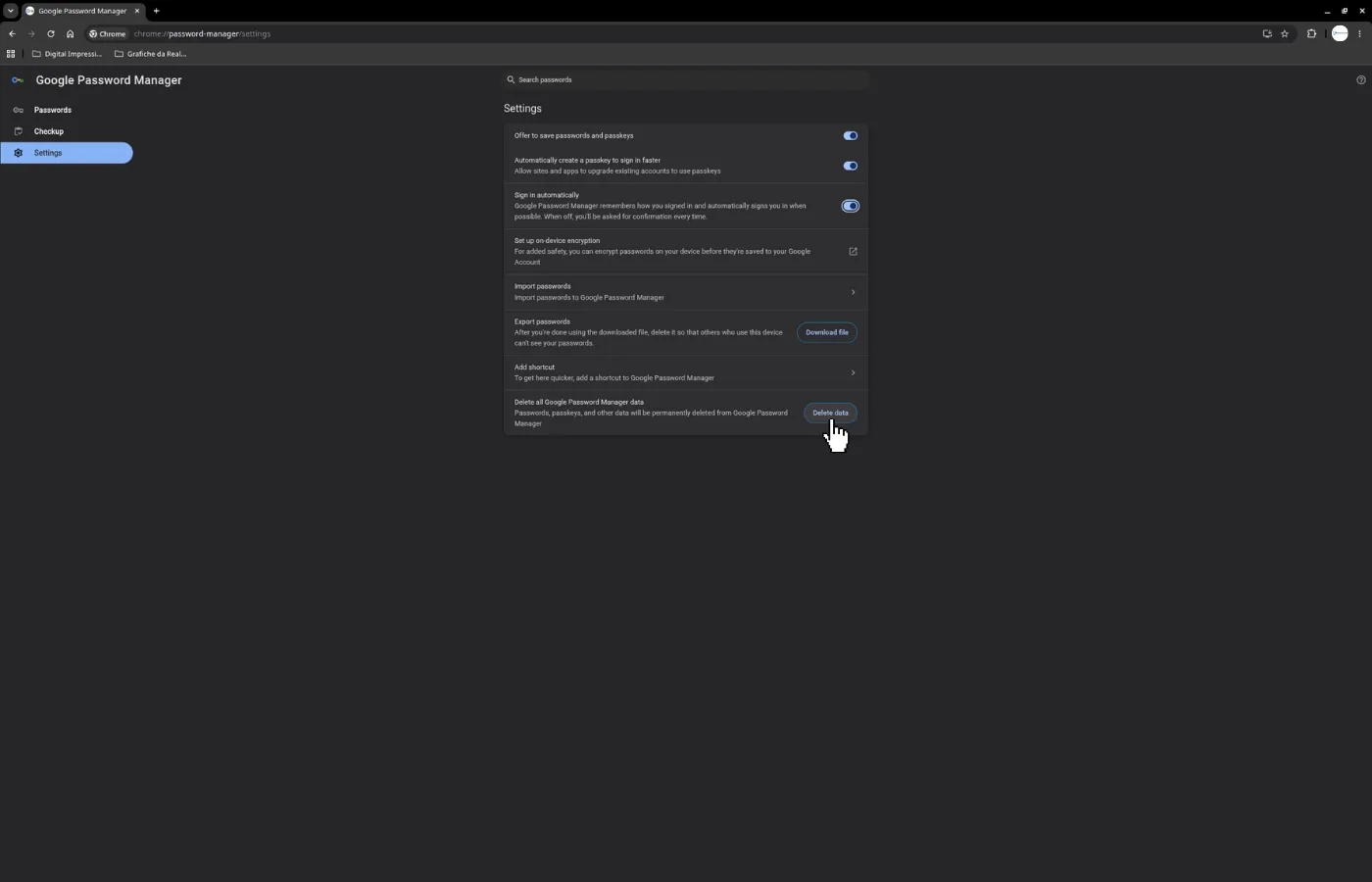Open the tab search dropdown arrow
Screen dimensions: 1372x882
click(10, 11)
